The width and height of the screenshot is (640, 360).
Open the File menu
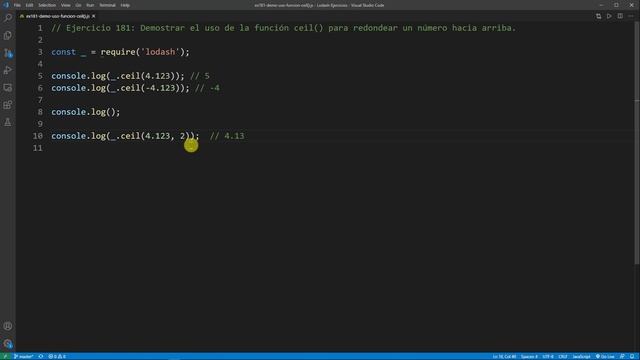[17, 5]
